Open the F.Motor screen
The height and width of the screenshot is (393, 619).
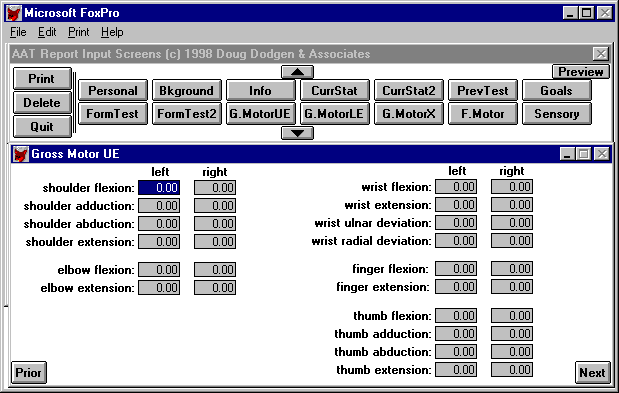[483, 114]
